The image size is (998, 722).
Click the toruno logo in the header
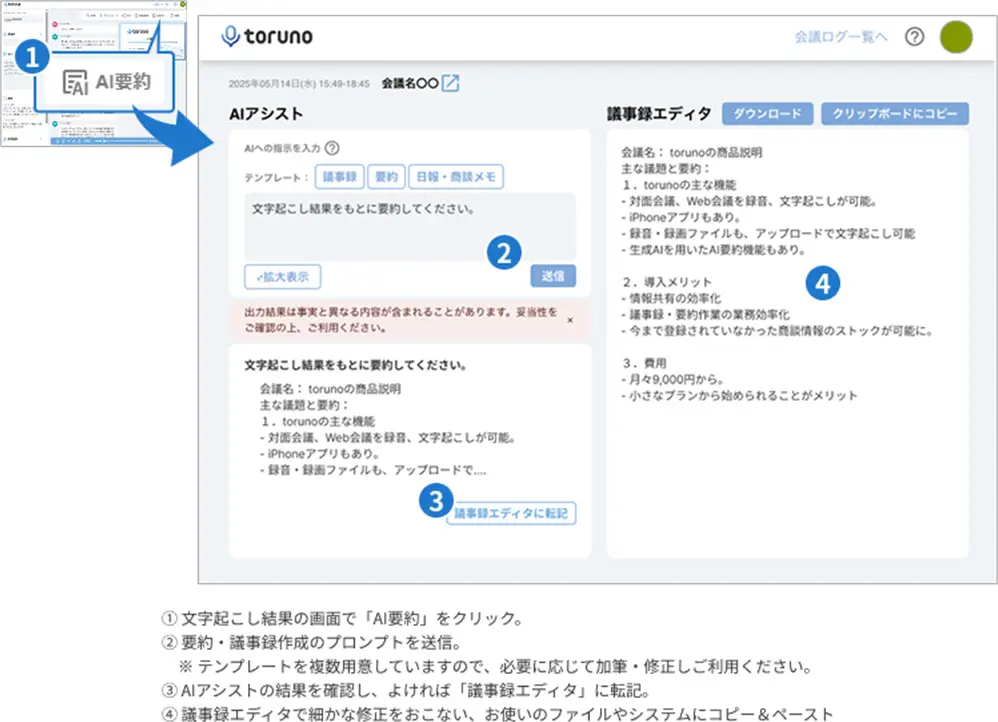pos(267,37)
